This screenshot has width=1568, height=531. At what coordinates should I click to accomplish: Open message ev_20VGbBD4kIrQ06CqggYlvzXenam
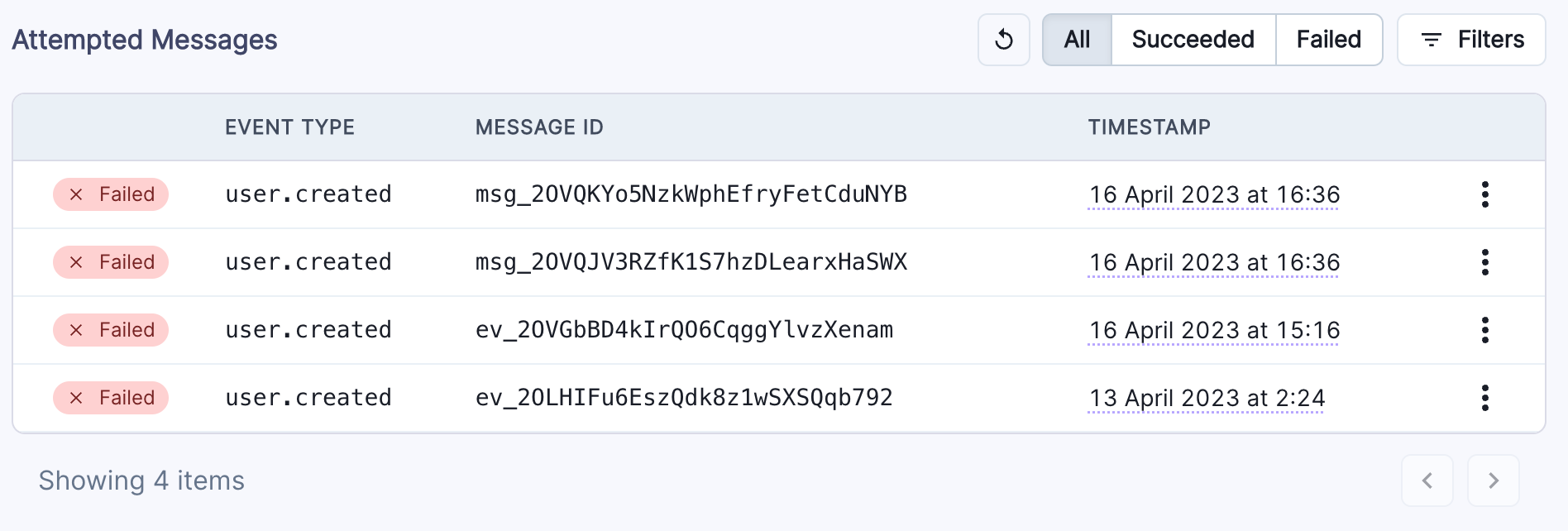684,330
